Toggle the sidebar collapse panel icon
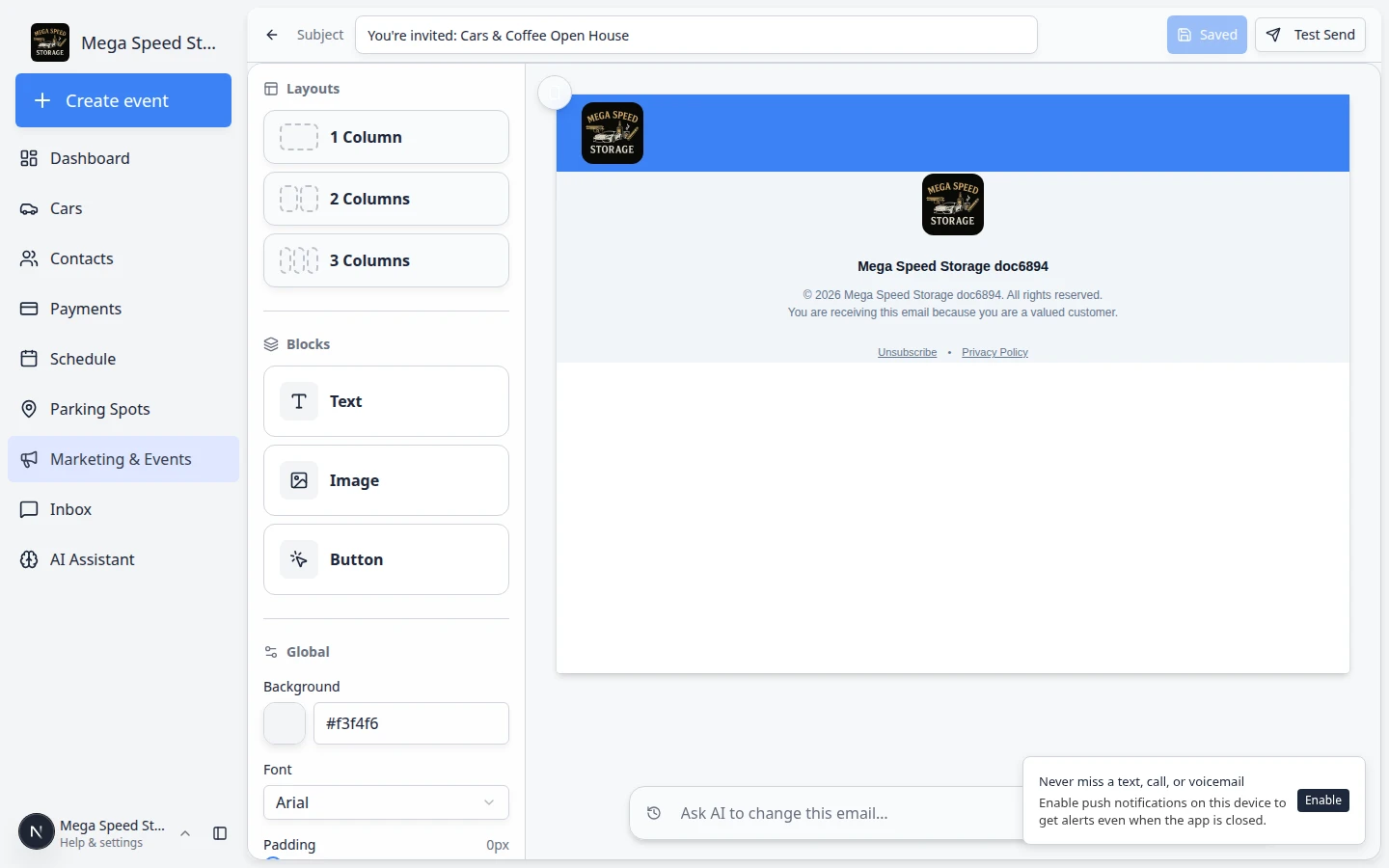The image size is (1389, 868). tap(220, 833)
